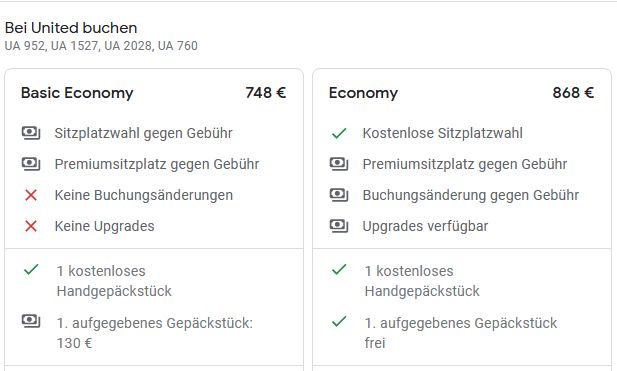
Task: Click green check beside Economy free checked bag
Action: click(339, 321)
